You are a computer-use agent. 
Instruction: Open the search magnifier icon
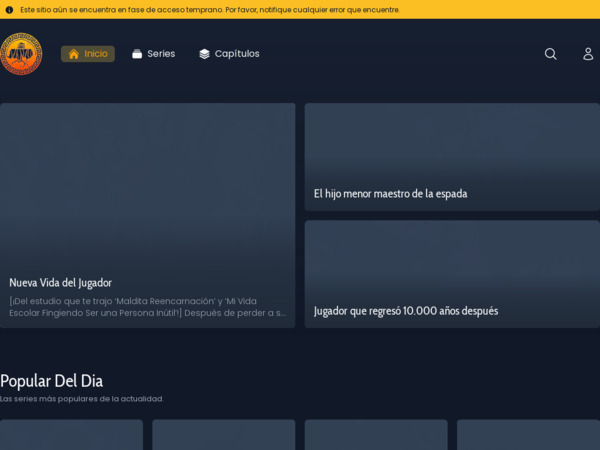pyautogui.click(x=550, y=54)
